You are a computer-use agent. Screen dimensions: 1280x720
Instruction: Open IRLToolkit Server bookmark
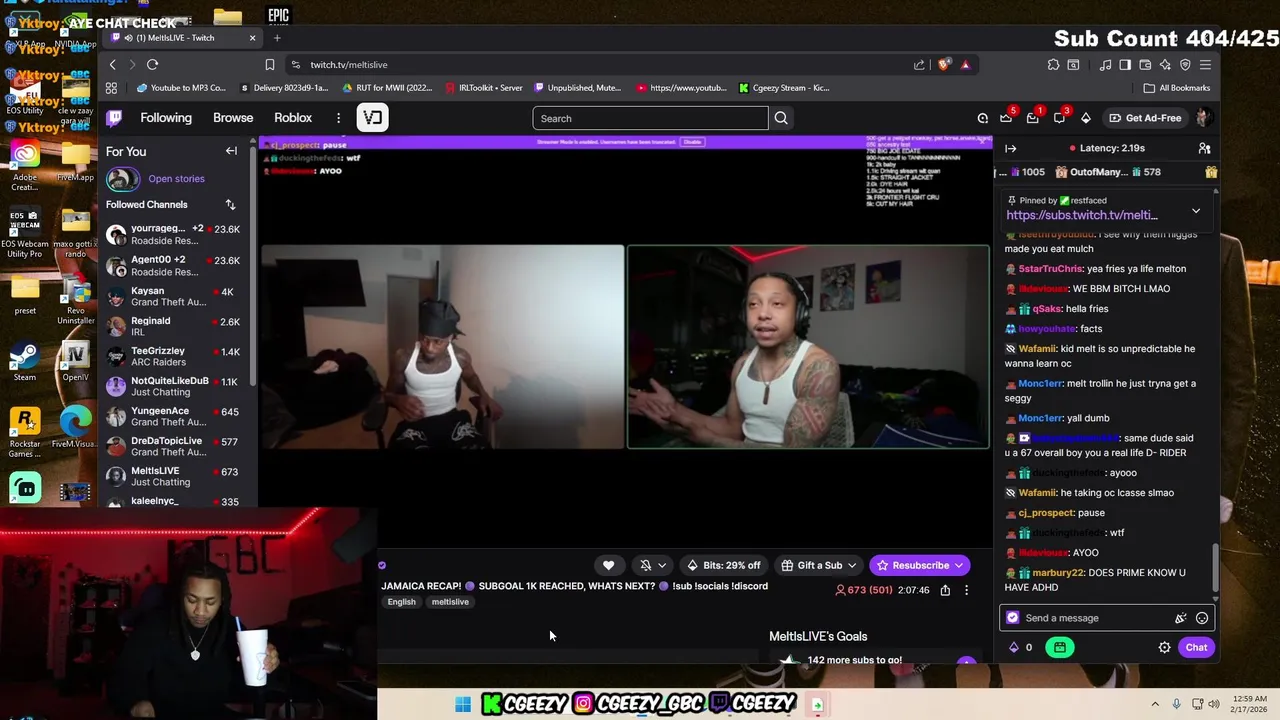(483, 88)
